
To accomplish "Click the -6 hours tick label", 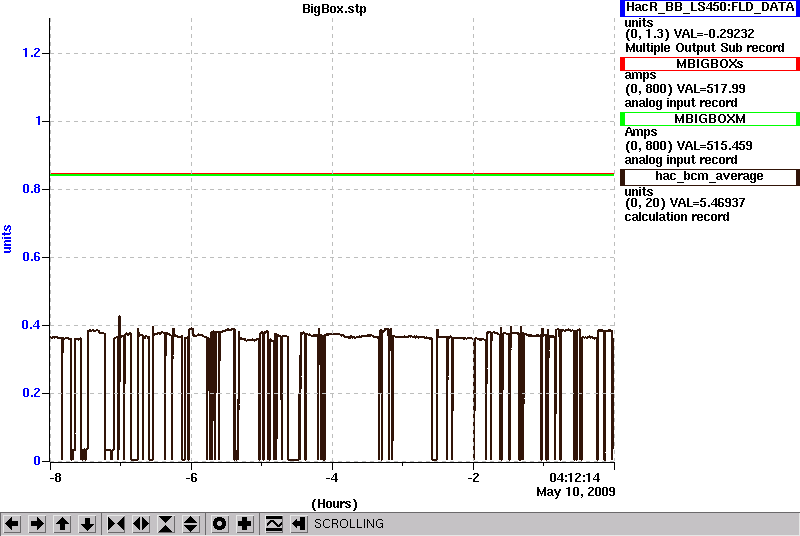I will tap(191, 478).
